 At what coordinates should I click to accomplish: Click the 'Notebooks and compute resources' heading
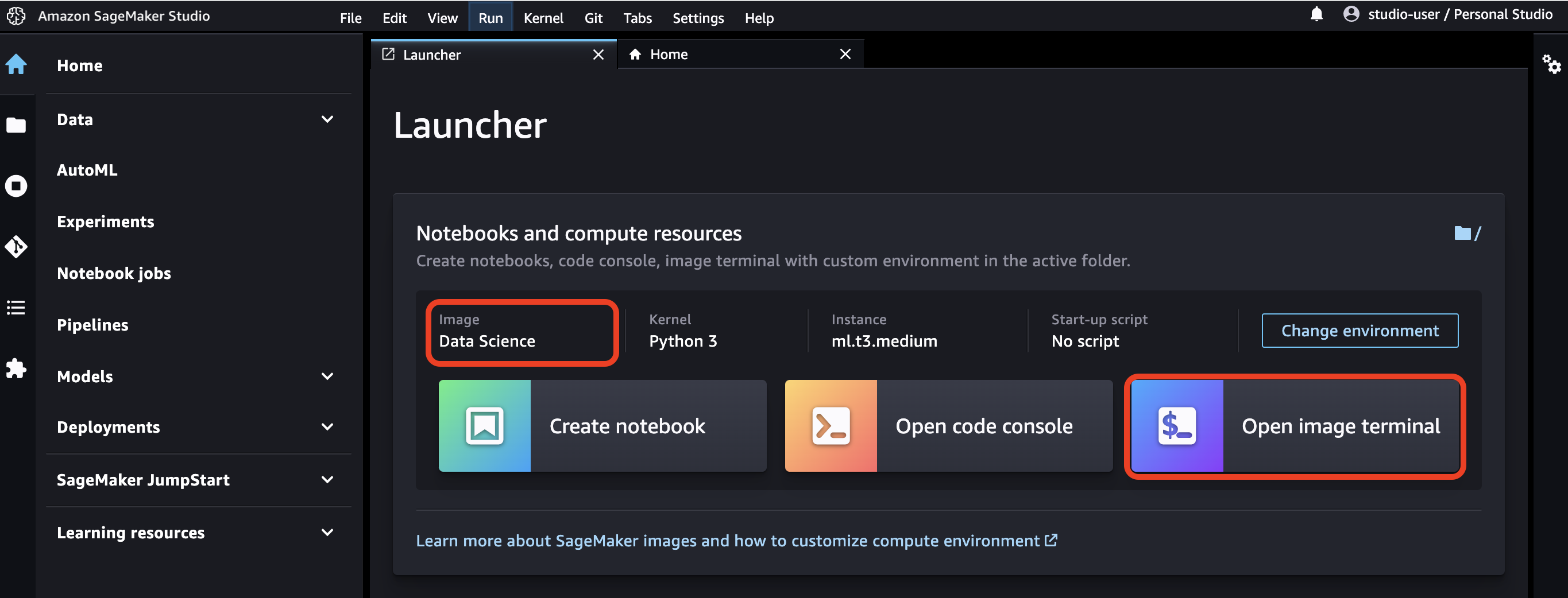(x=579, y=234)
